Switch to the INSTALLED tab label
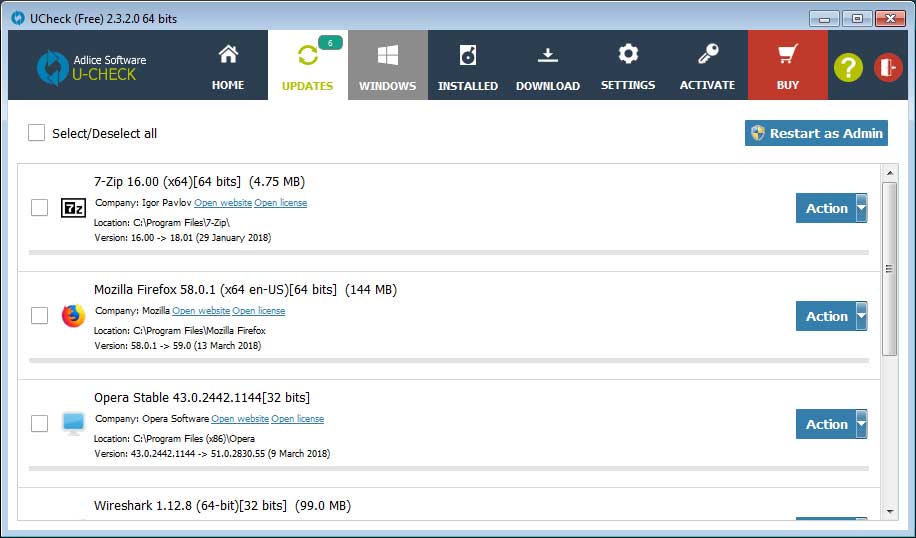The image size is (916, 538). pyautogui.click(x=468, y=86)
